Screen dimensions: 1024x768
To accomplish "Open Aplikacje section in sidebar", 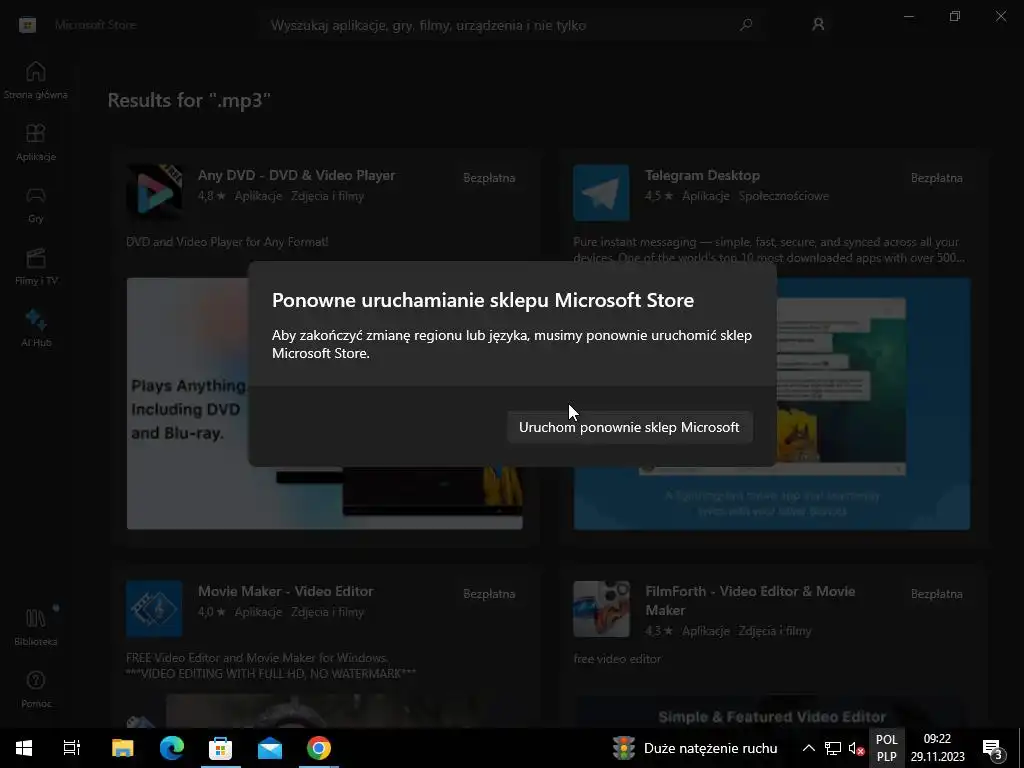I will pyautogui.click(x=36, y=143).
